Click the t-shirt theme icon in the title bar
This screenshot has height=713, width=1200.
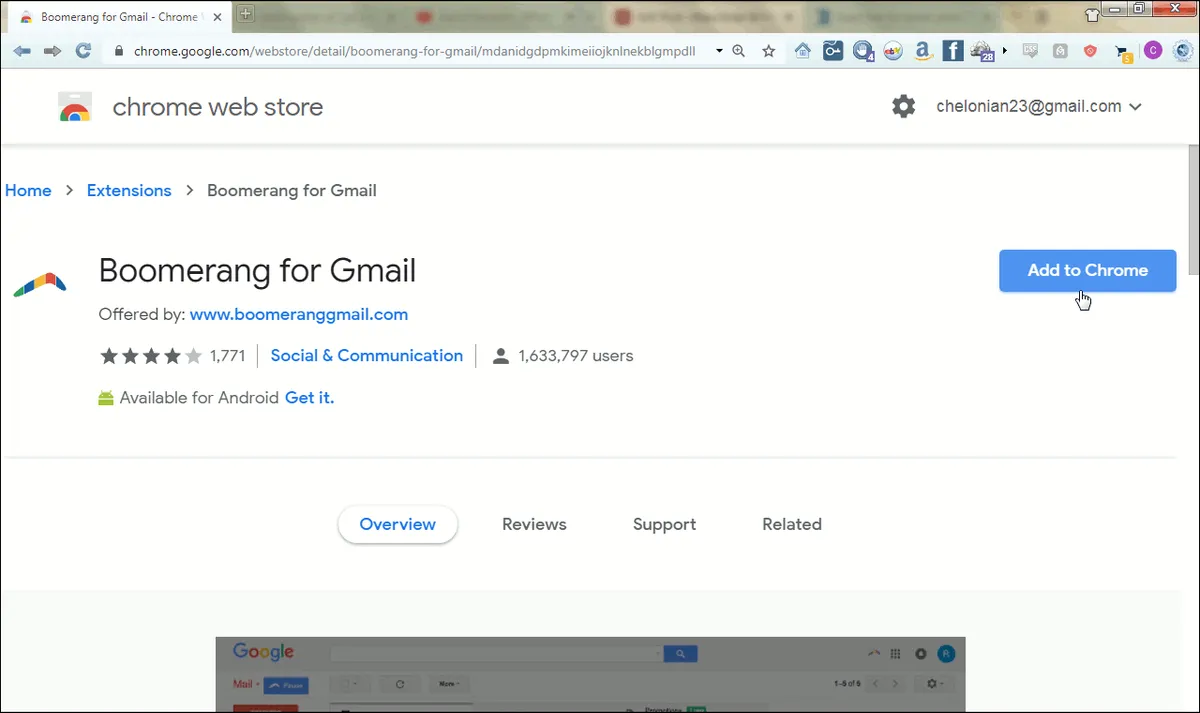1091,15
